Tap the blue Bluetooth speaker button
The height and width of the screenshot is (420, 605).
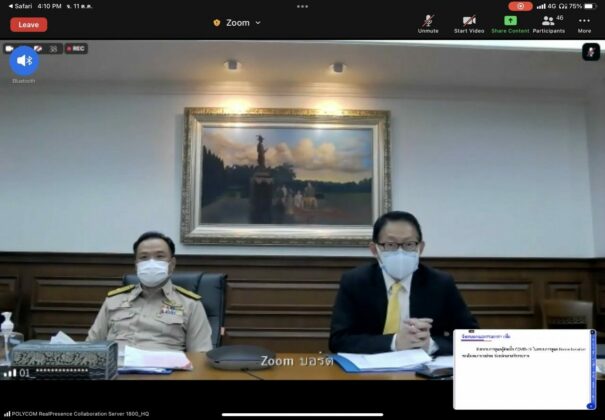(x=24, y=61)
